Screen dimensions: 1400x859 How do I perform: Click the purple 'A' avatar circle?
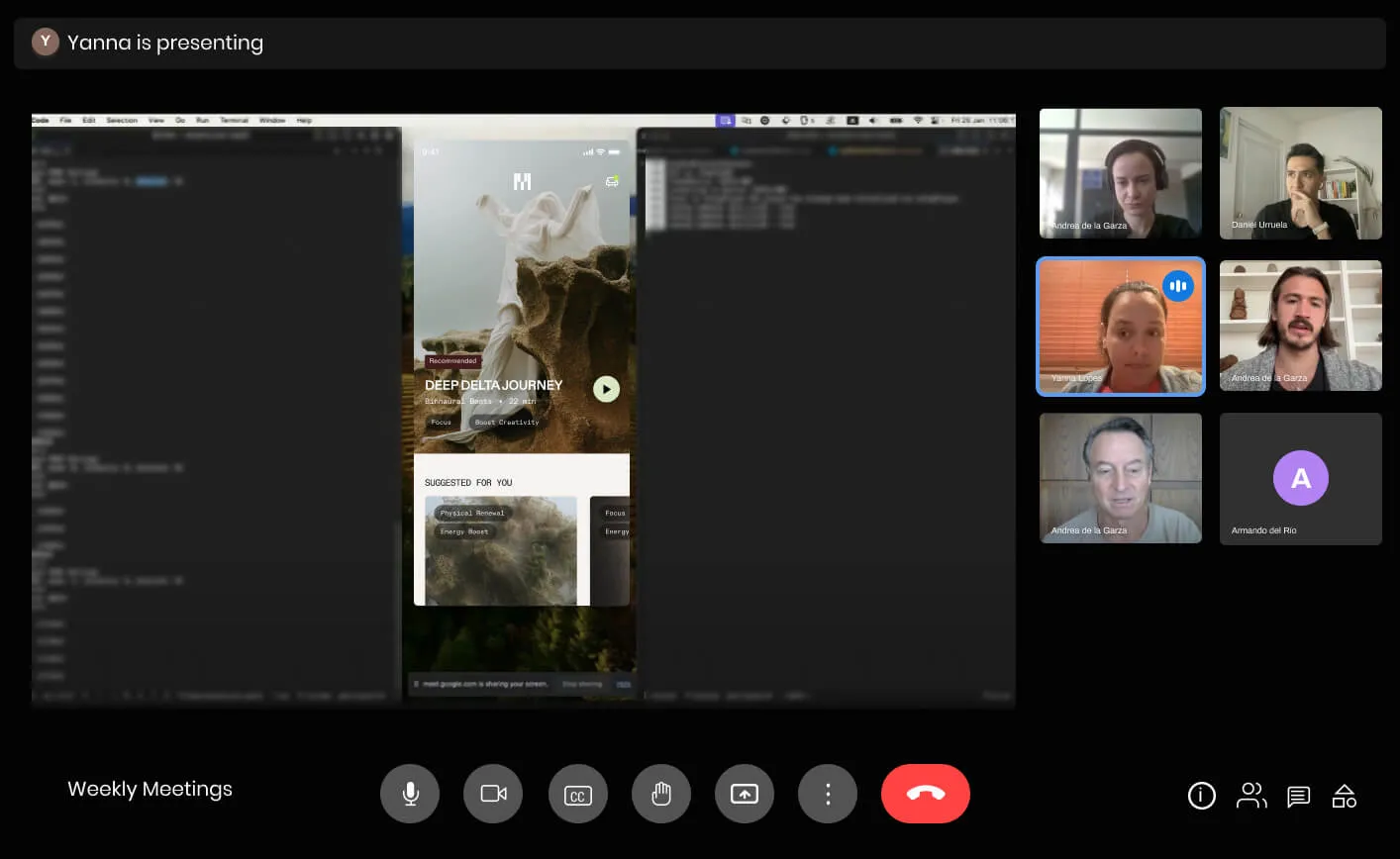(1300, 478)
